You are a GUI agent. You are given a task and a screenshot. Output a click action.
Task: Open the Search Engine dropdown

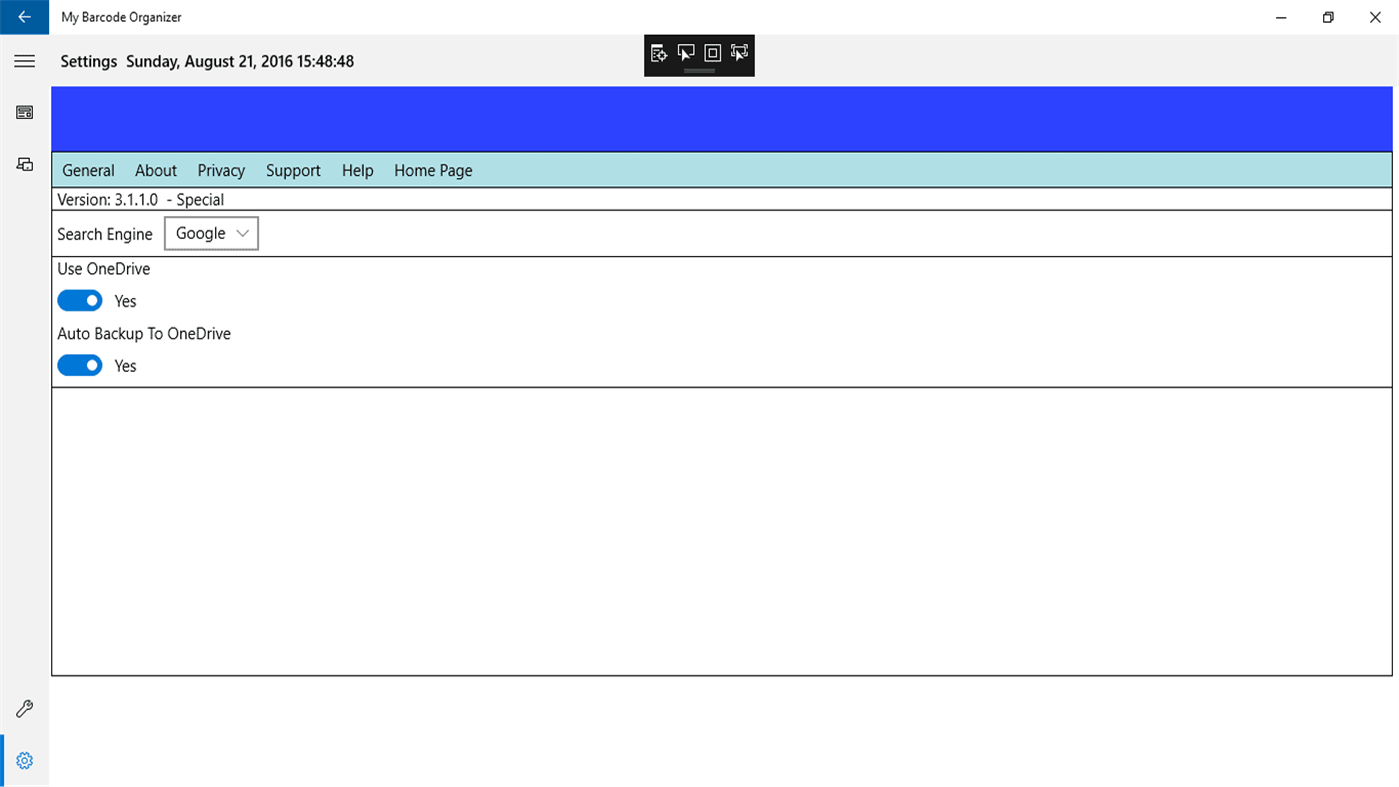[x=211, y=233]
